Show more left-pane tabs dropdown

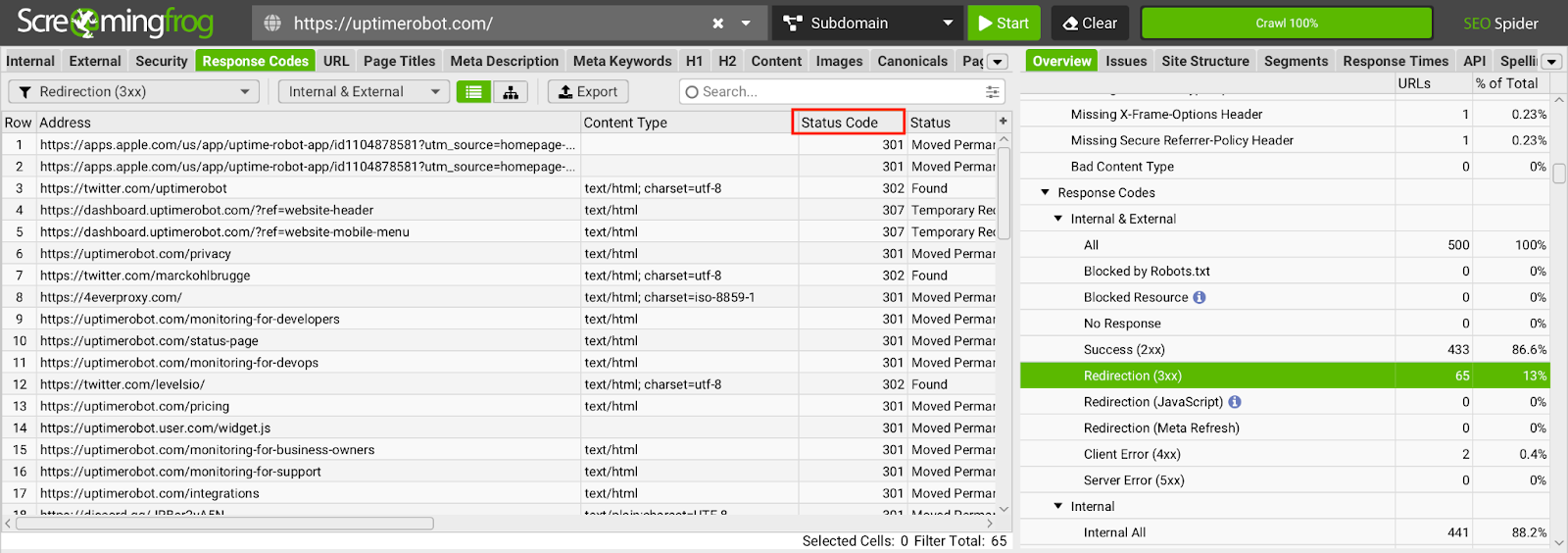[998, 62]
